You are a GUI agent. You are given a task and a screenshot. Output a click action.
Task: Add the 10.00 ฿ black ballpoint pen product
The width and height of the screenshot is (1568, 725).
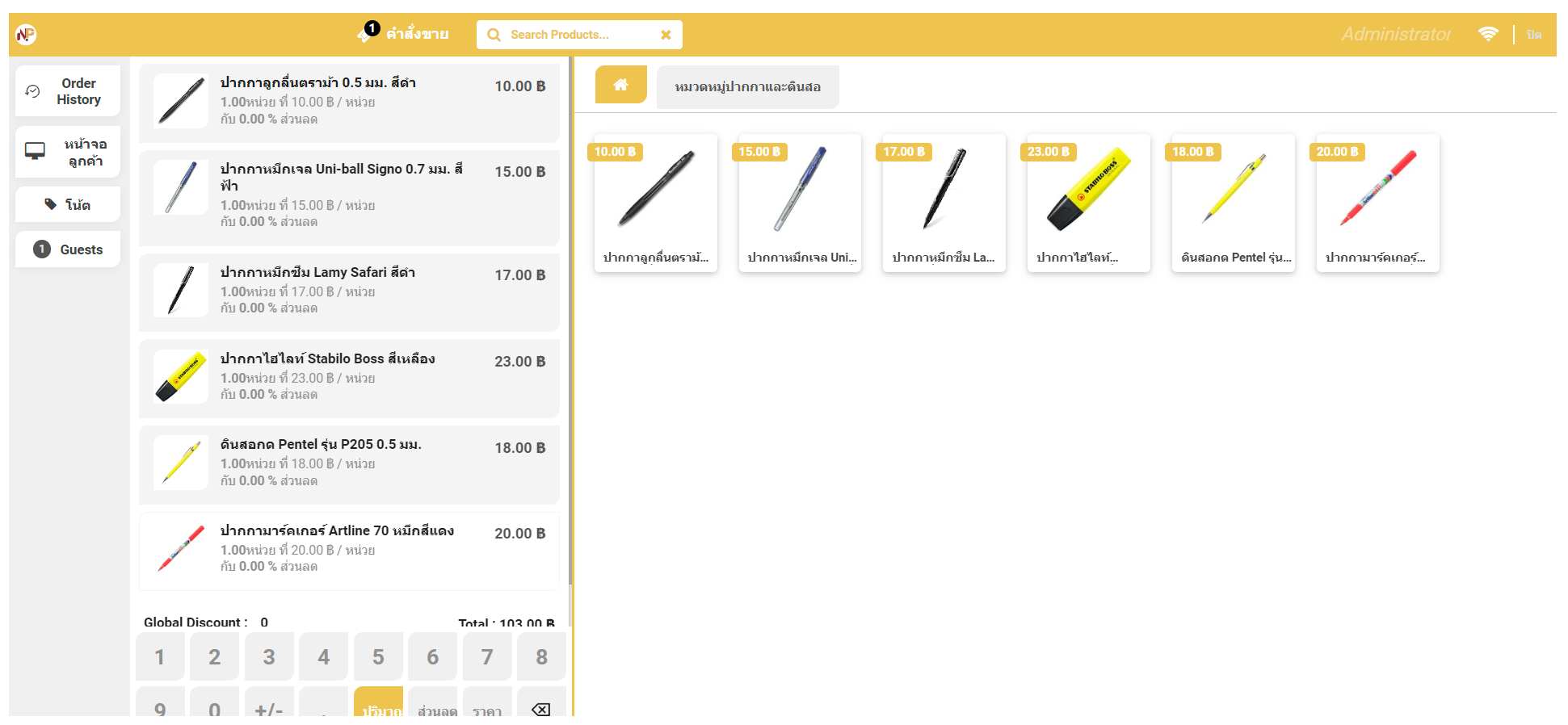point(656,203)
